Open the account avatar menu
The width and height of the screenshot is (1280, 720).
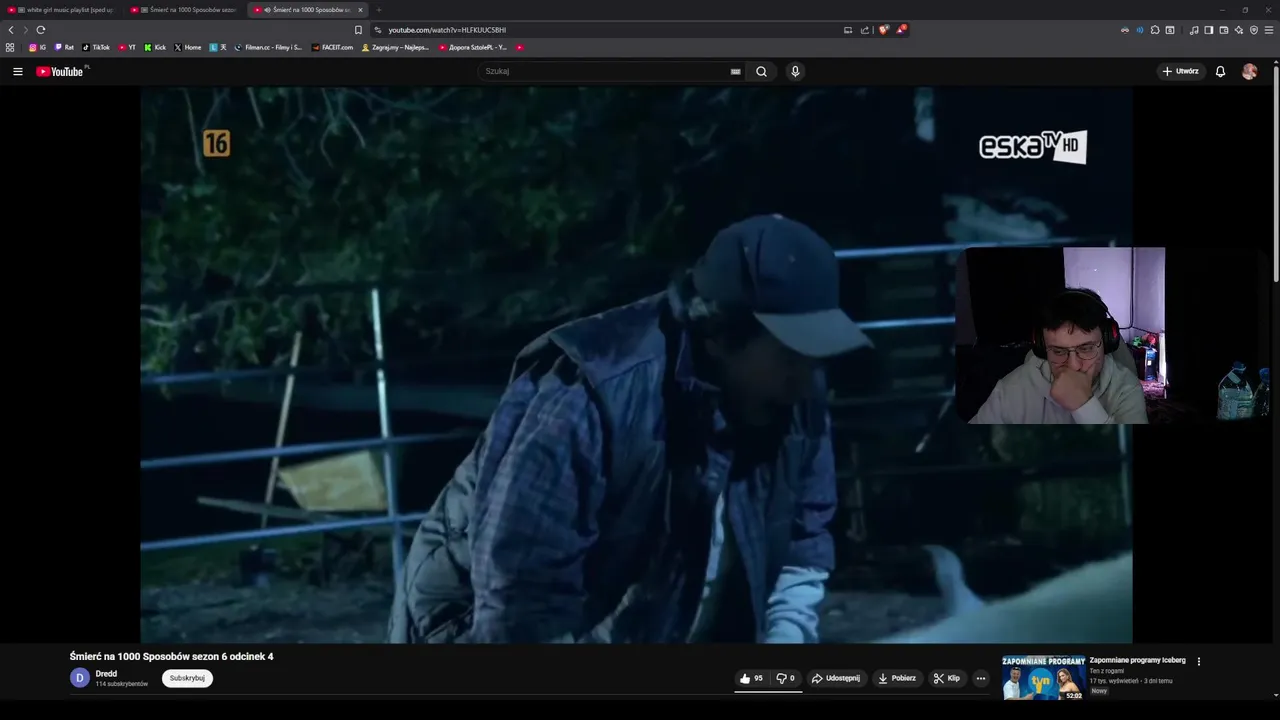click(x=1249, y=71)
